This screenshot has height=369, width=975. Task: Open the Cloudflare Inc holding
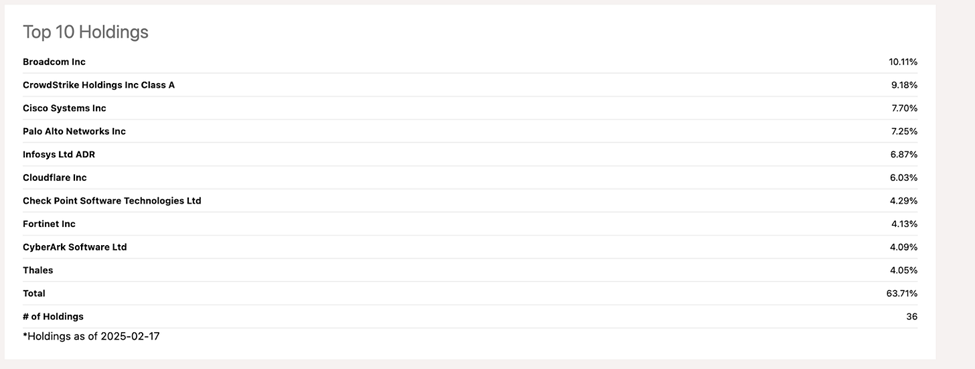coord(55,177)
